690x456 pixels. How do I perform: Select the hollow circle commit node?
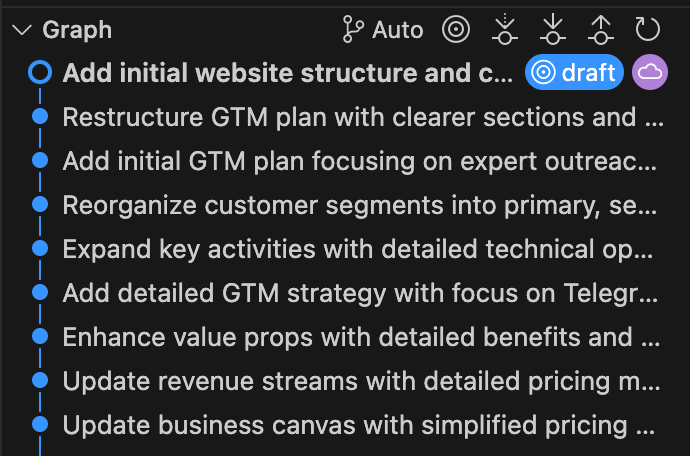(x=40, y=72)
